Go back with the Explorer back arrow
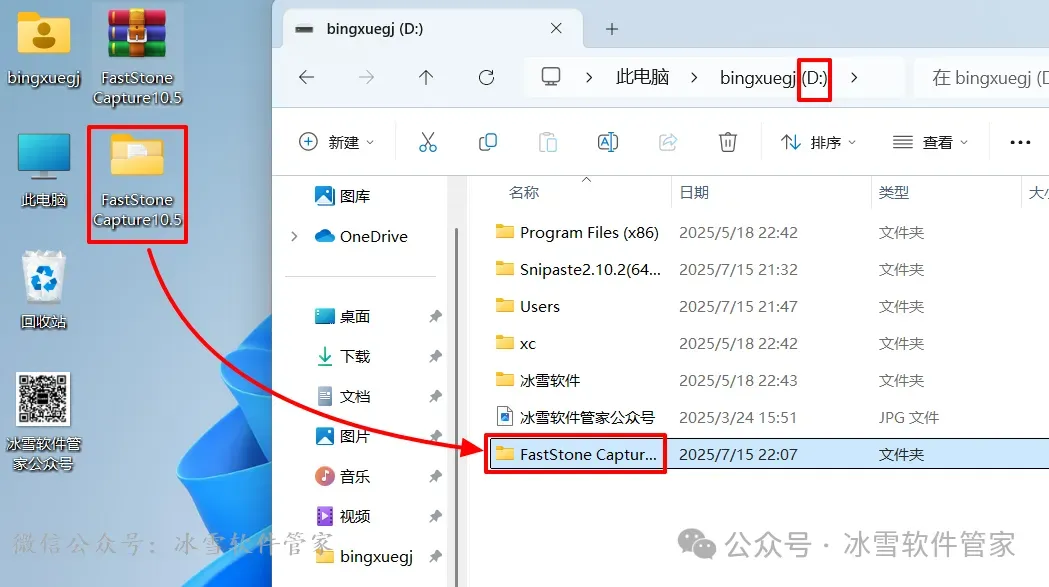This screenshot has height=587, width=1049. click(x=306, y=78)
